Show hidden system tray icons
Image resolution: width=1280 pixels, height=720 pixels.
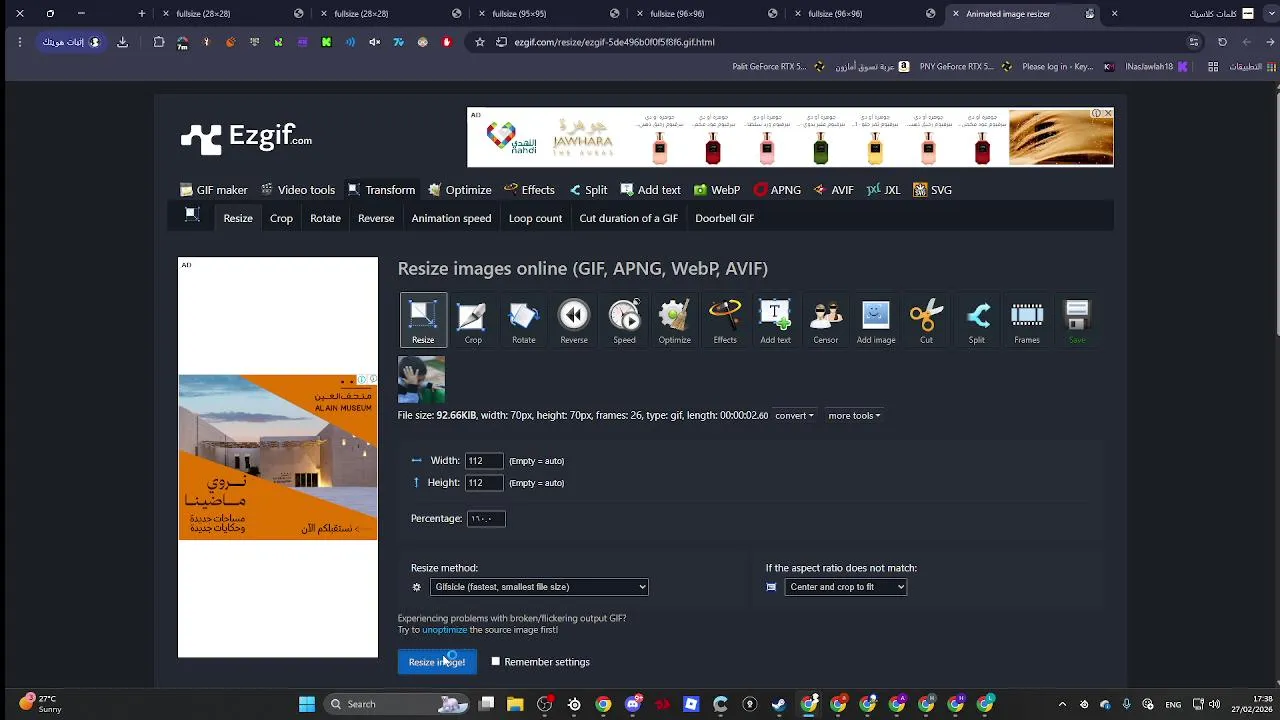(1062, 704)
